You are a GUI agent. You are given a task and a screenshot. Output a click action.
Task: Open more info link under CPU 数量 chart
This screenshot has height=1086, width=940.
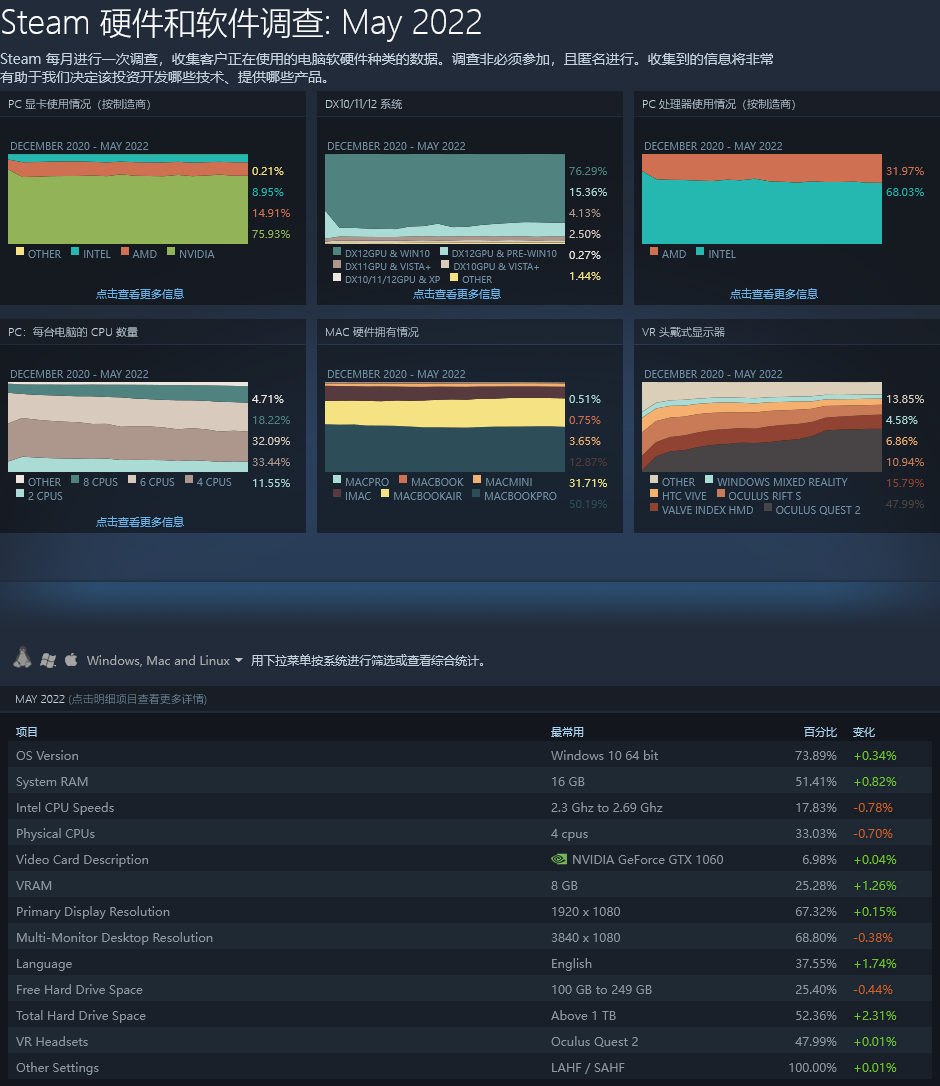tap(140, 522)
